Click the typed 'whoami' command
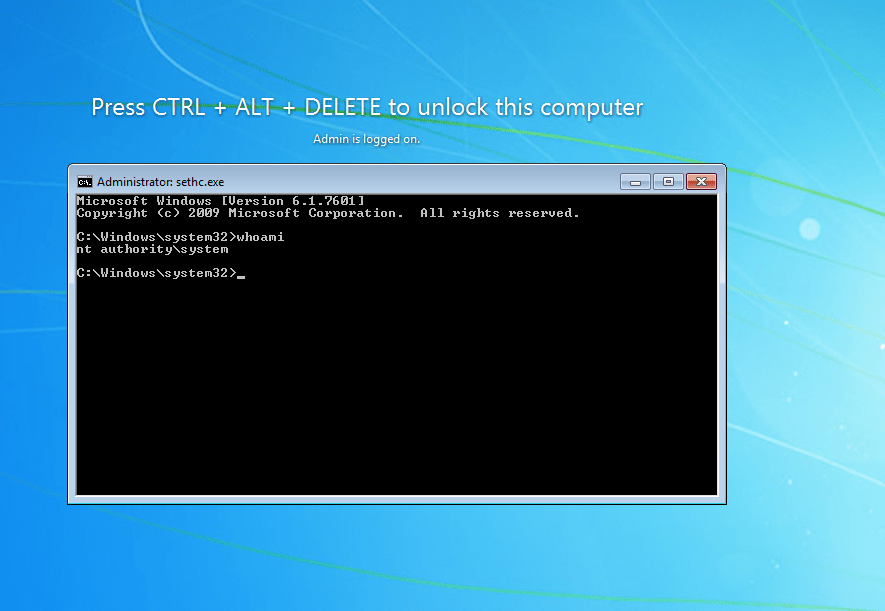The image size is (885, 611). coord(260,237)
